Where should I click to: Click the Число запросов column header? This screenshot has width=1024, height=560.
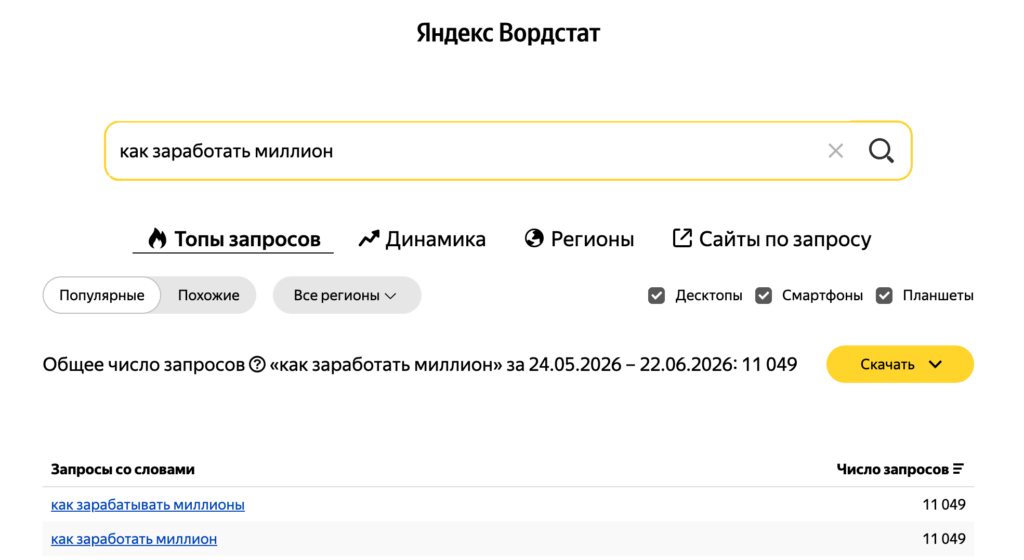[892, 469]
